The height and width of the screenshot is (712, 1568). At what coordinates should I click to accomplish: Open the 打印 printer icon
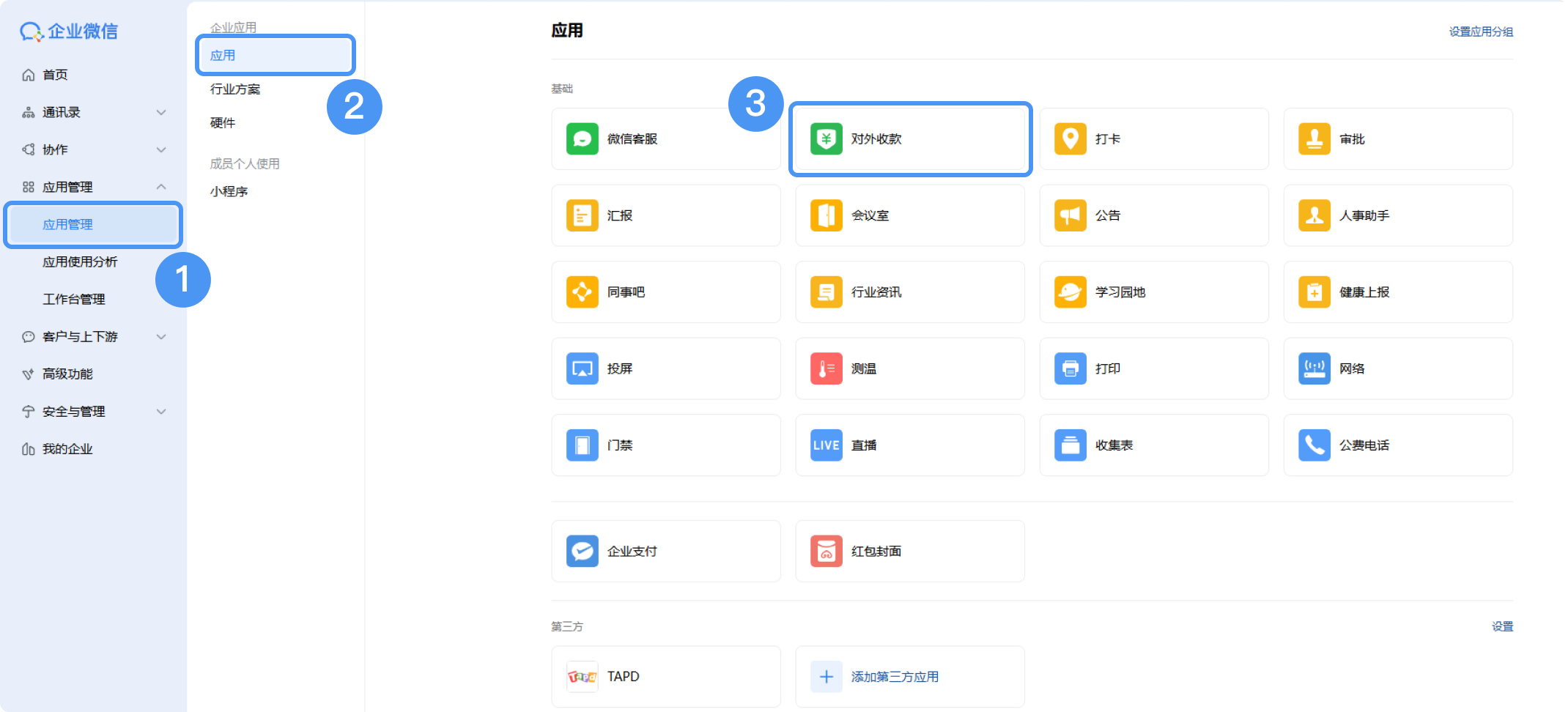tap(1070, 368)
